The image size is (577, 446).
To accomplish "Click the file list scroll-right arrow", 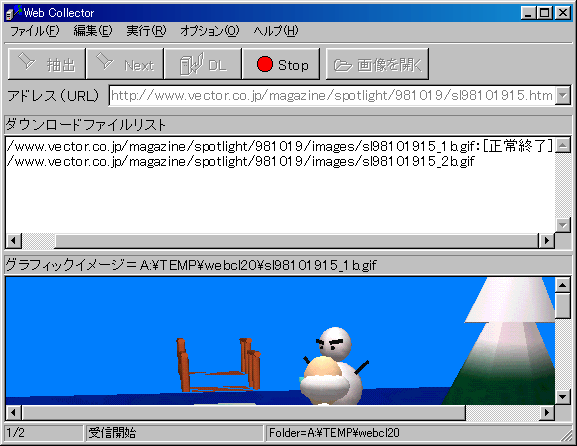I will (546, 241).
